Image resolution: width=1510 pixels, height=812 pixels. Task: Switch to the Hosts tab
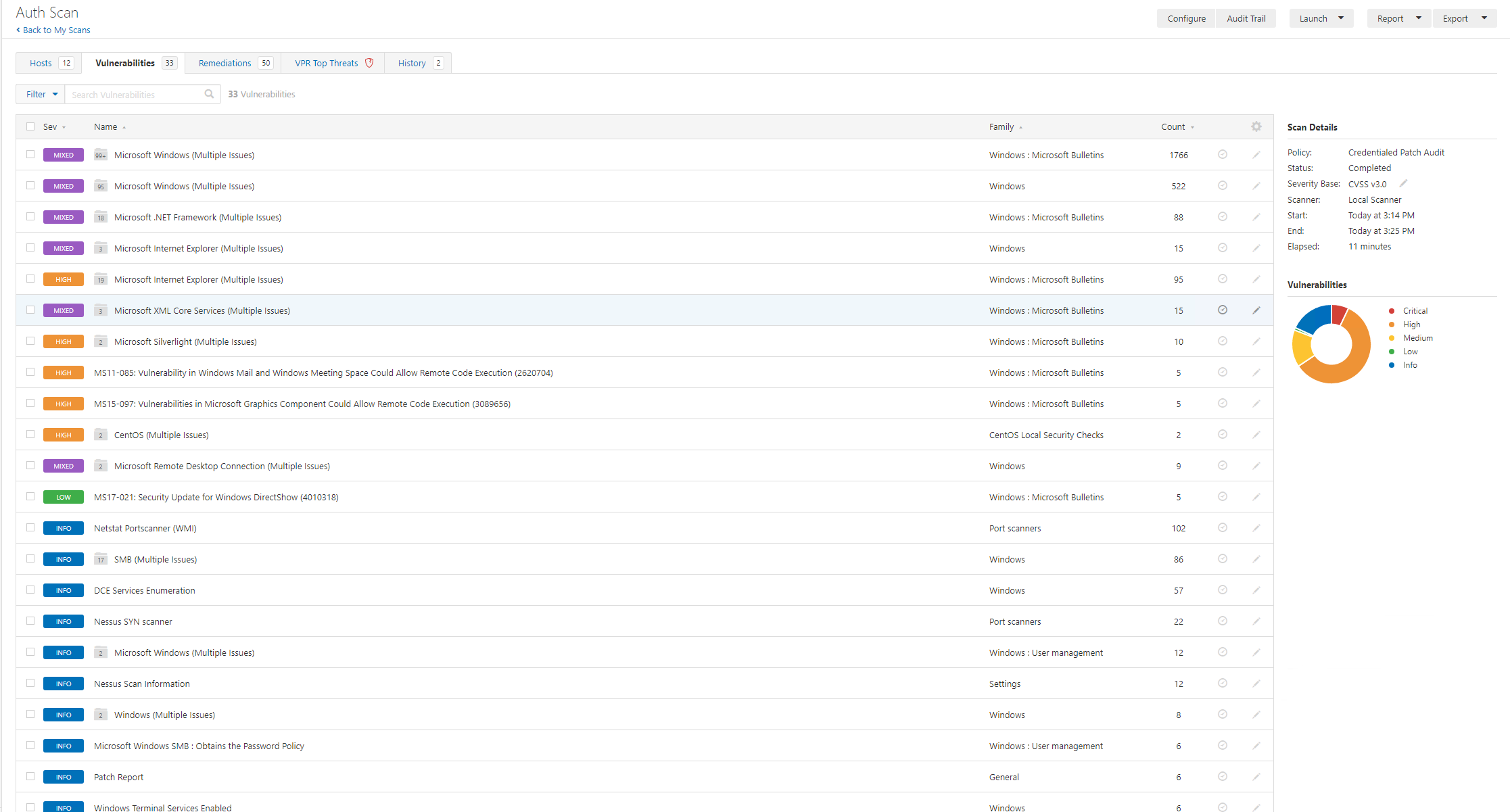pos(49,63)
